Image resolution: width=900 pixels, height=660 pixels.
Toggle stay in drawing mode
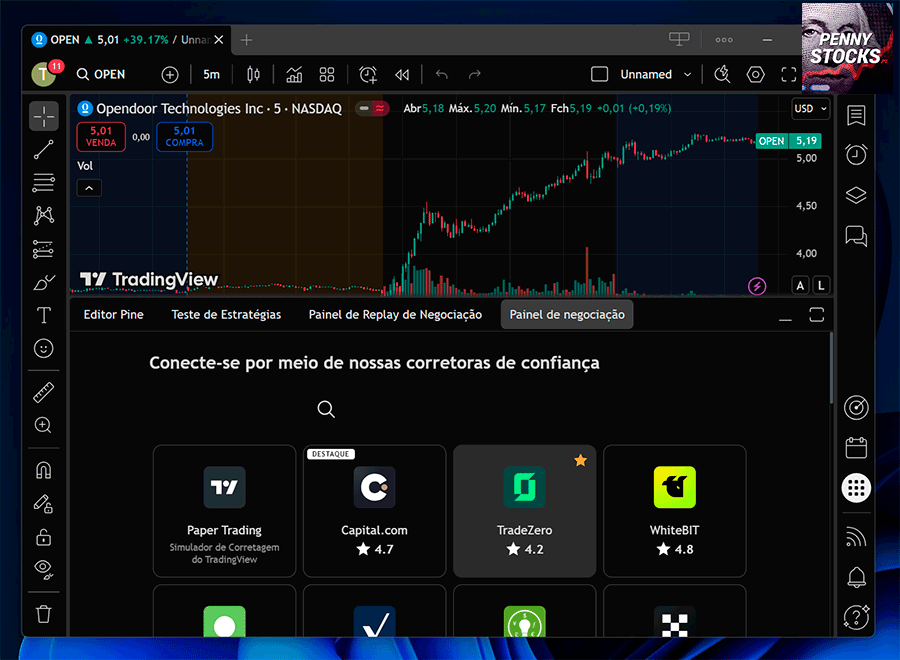[x=44, y=504]
